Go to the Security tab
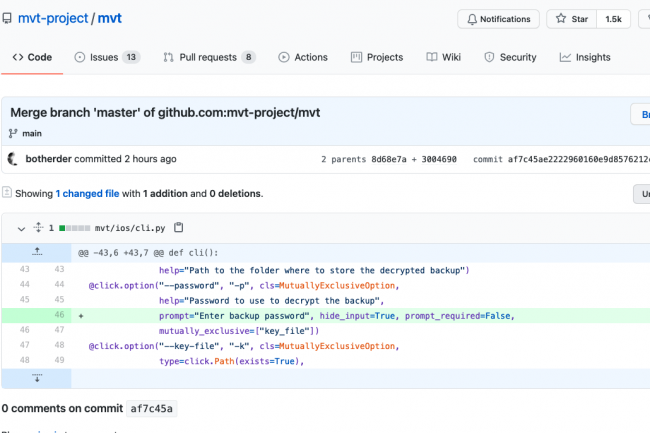Screen dimensions: 650x433 pos(509,57)
